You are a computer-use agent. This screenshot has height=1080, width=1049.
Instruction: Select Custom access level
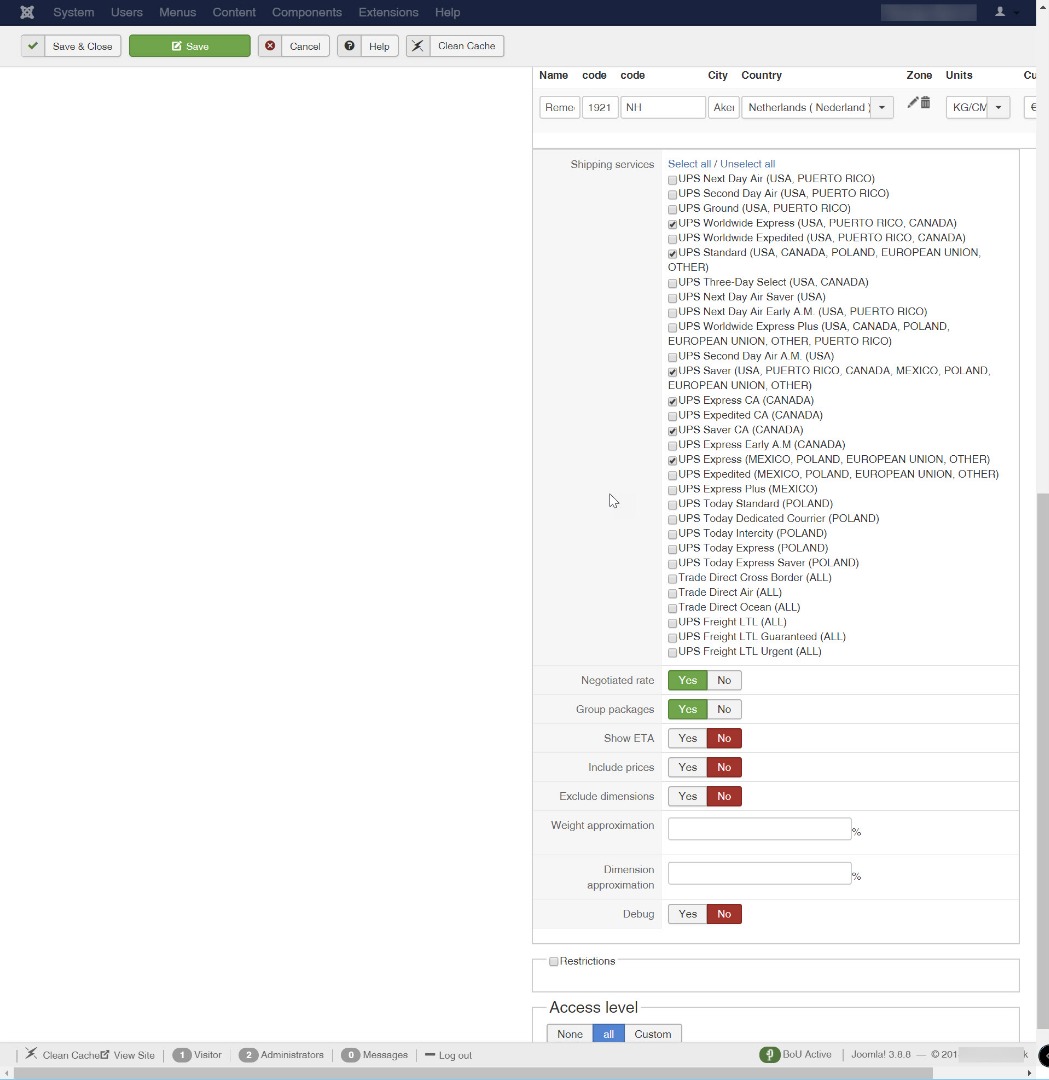[x=652, y=1033]
